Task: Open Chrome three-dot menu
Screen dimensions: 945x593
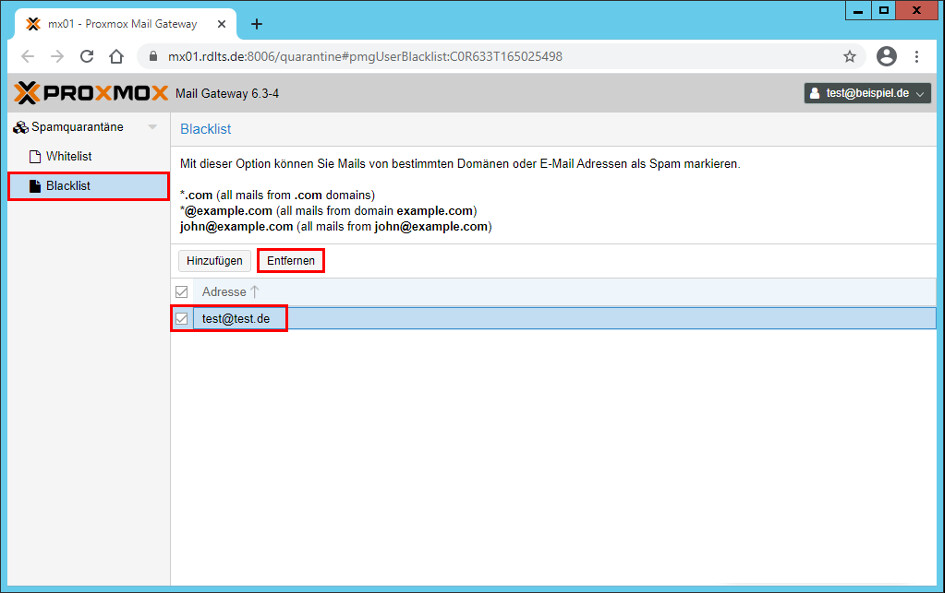Action: tap(917, 57)
